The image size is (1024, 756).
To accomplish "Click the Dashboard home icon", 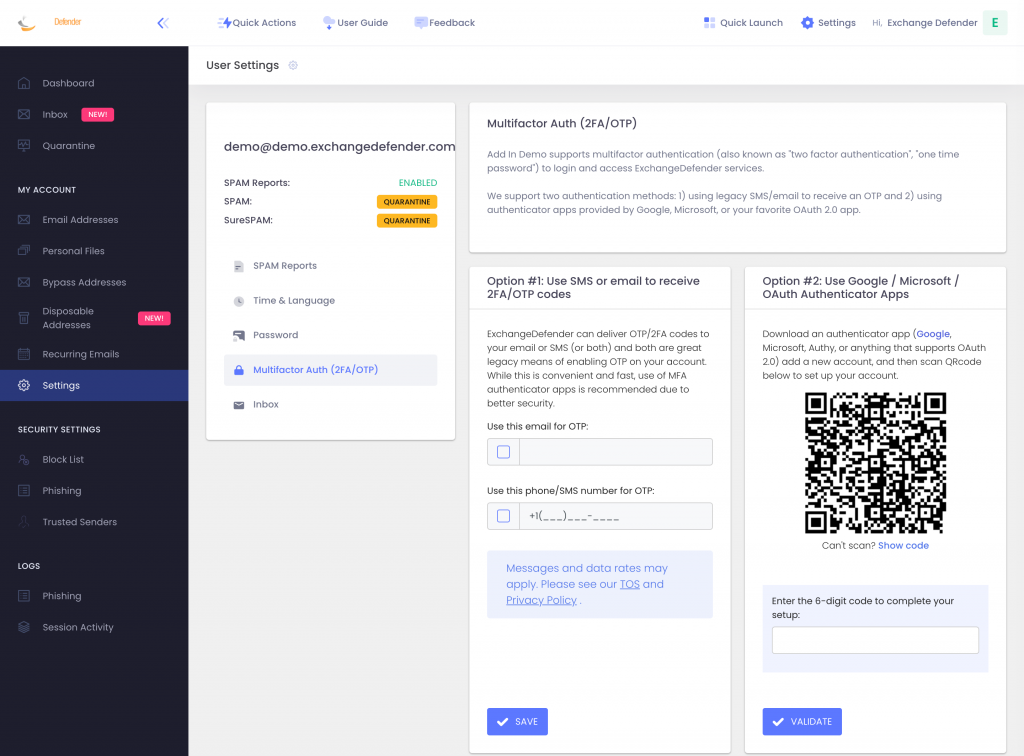I will pyautogui.click(x=24, y=83).
